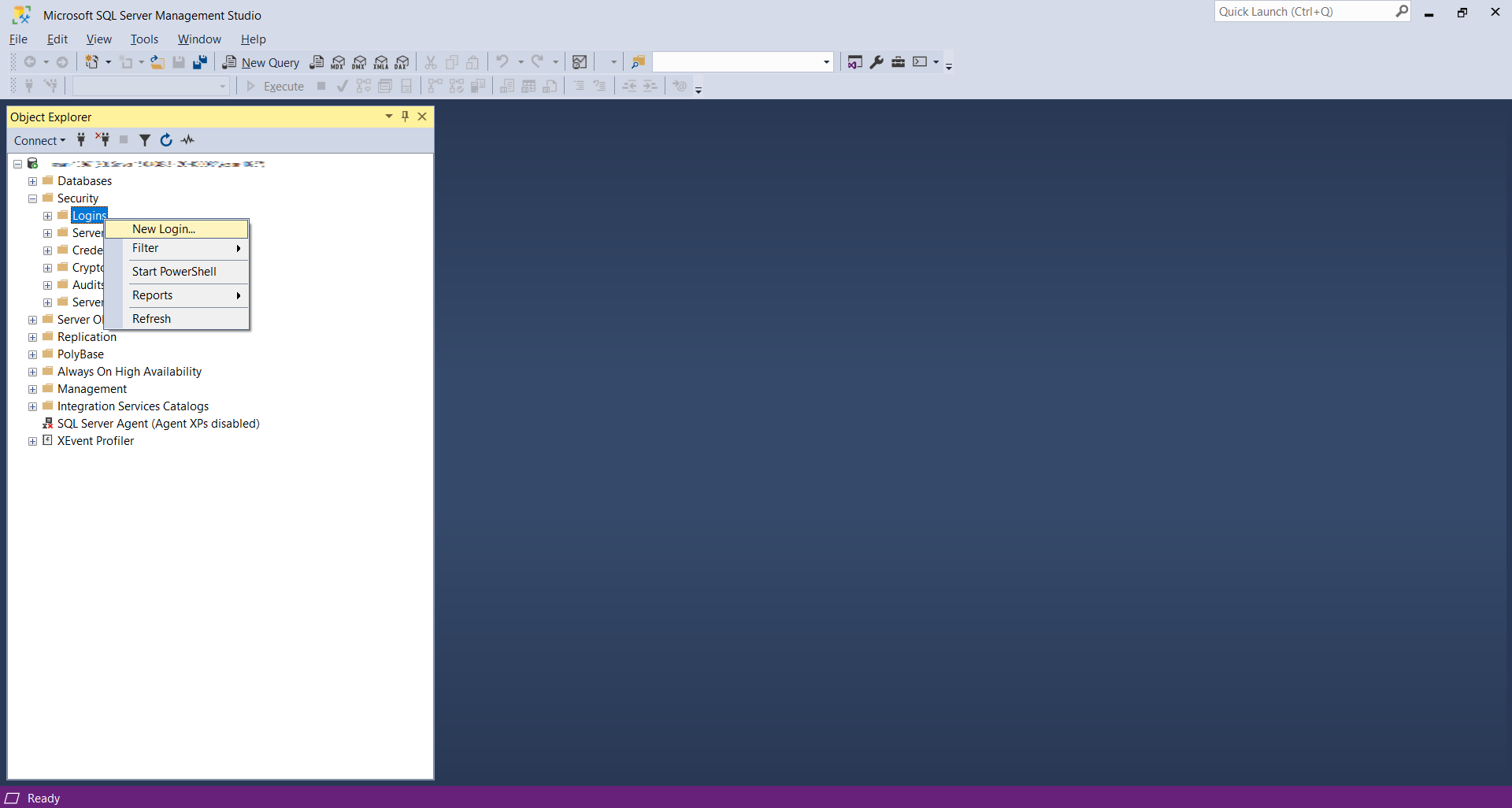Click the Find in Files icon
This screenshot has height=808, width=1512.
(638, 62)
